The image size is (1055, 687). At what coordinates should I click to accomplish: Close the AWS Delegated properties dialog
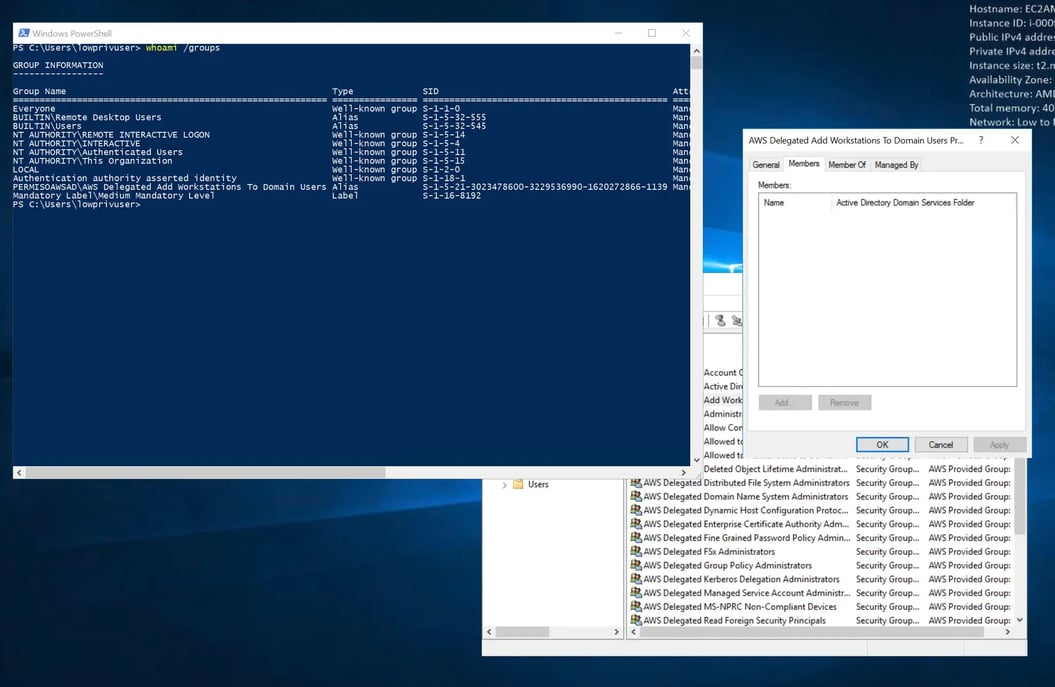pyautogui.click(x=1015, y=140)
